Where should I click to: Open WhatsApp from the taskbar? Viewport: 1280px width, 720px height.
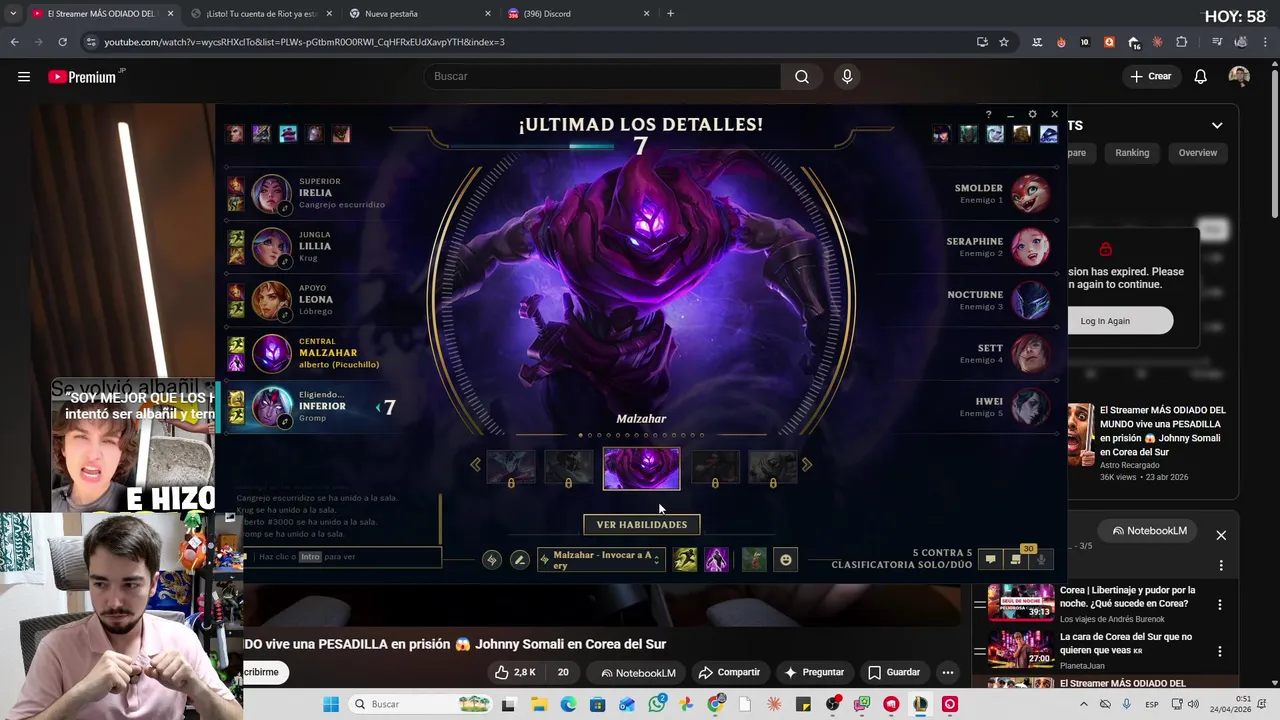coord(656,704)
